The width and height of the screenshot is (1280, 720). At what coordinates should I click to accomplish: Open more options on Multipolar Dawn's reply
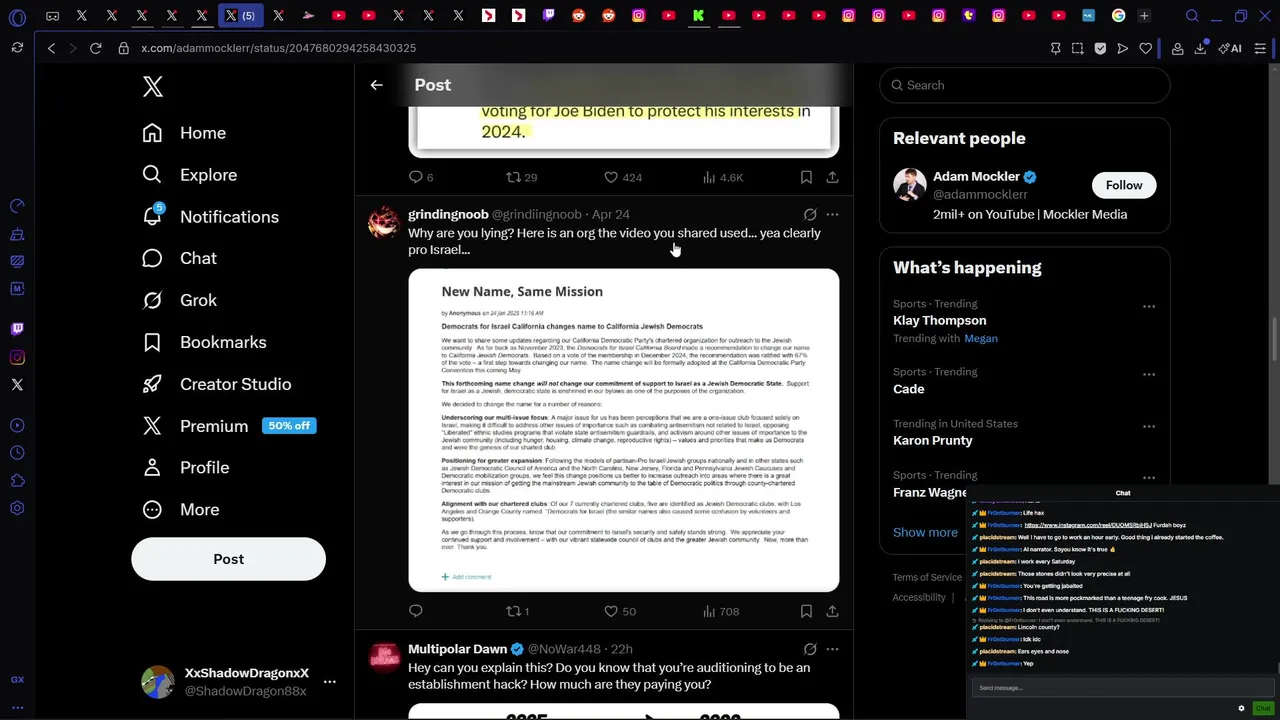coord(832,649)
